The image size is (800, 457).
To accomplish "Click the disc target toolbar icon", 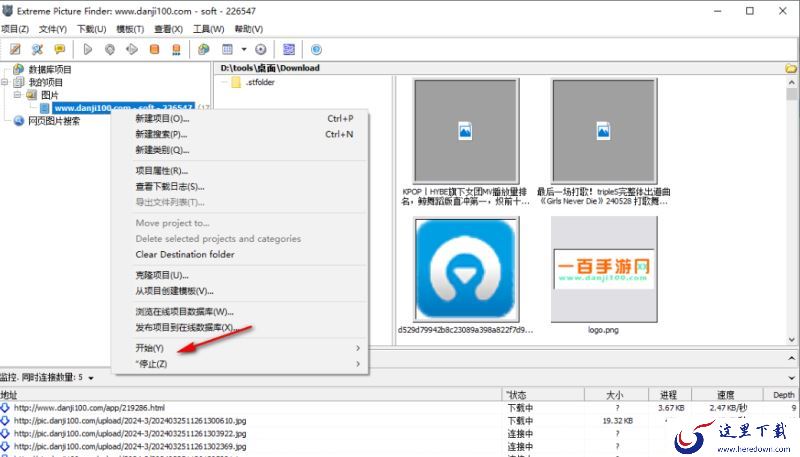I will 261,49.
